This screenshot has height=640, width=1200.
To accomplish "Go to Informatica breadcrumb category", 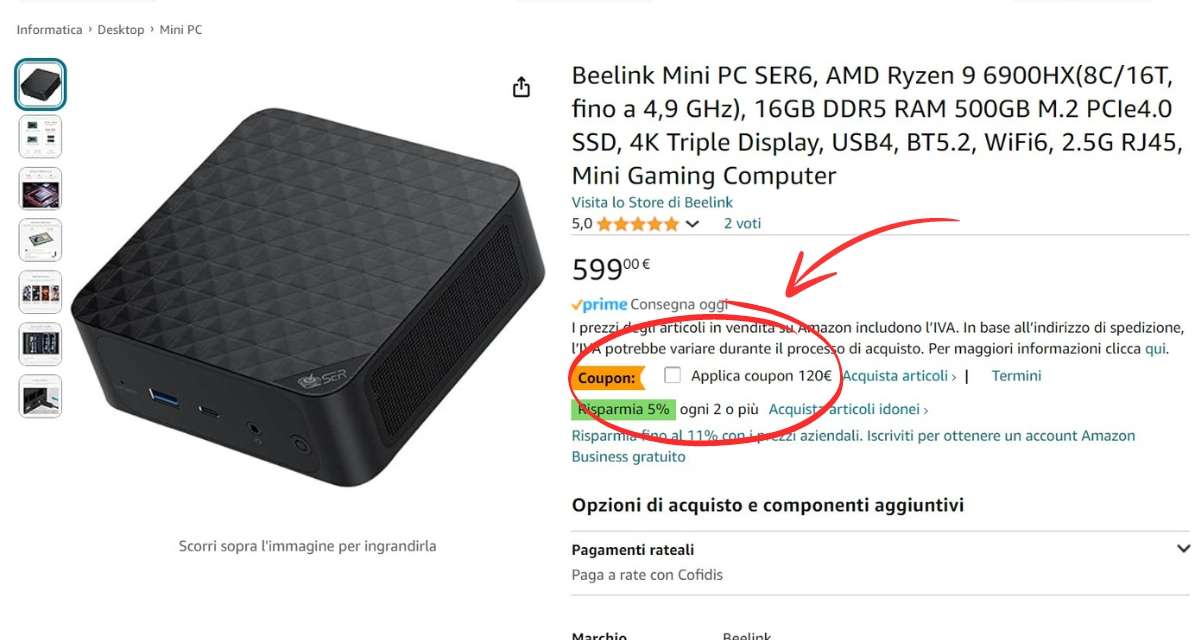I will (x=49, y=30).
